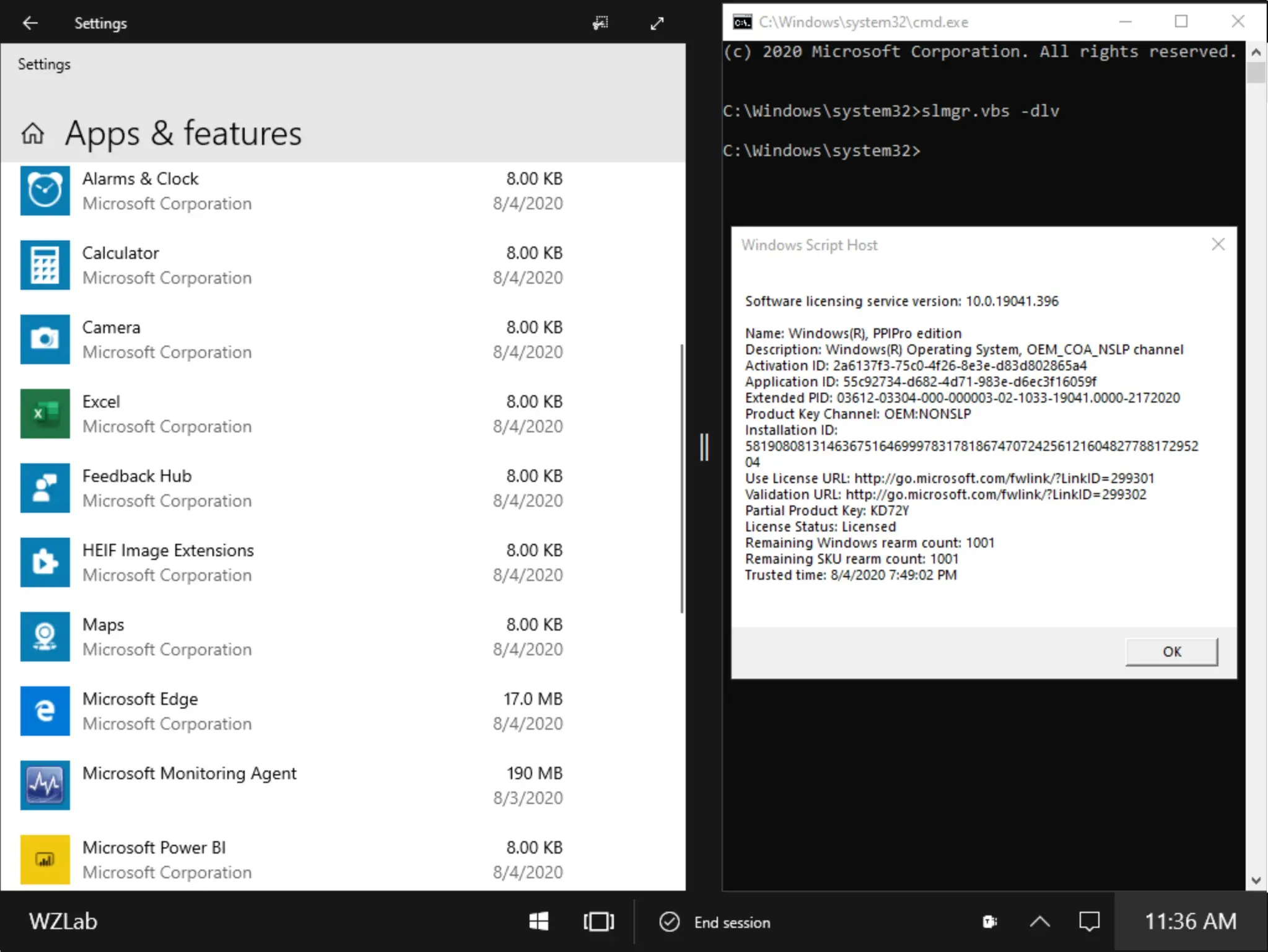Click the Feedback Hub app icon
The image size is (1268, 952).
click(45, 488)
